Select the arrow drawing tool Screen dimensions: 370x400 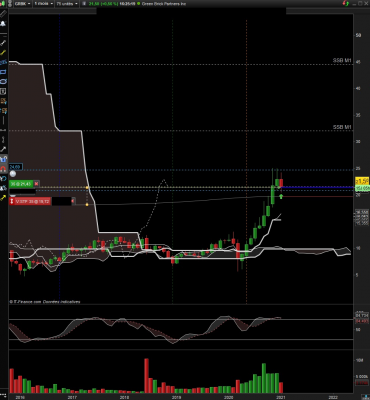[3, 149]
